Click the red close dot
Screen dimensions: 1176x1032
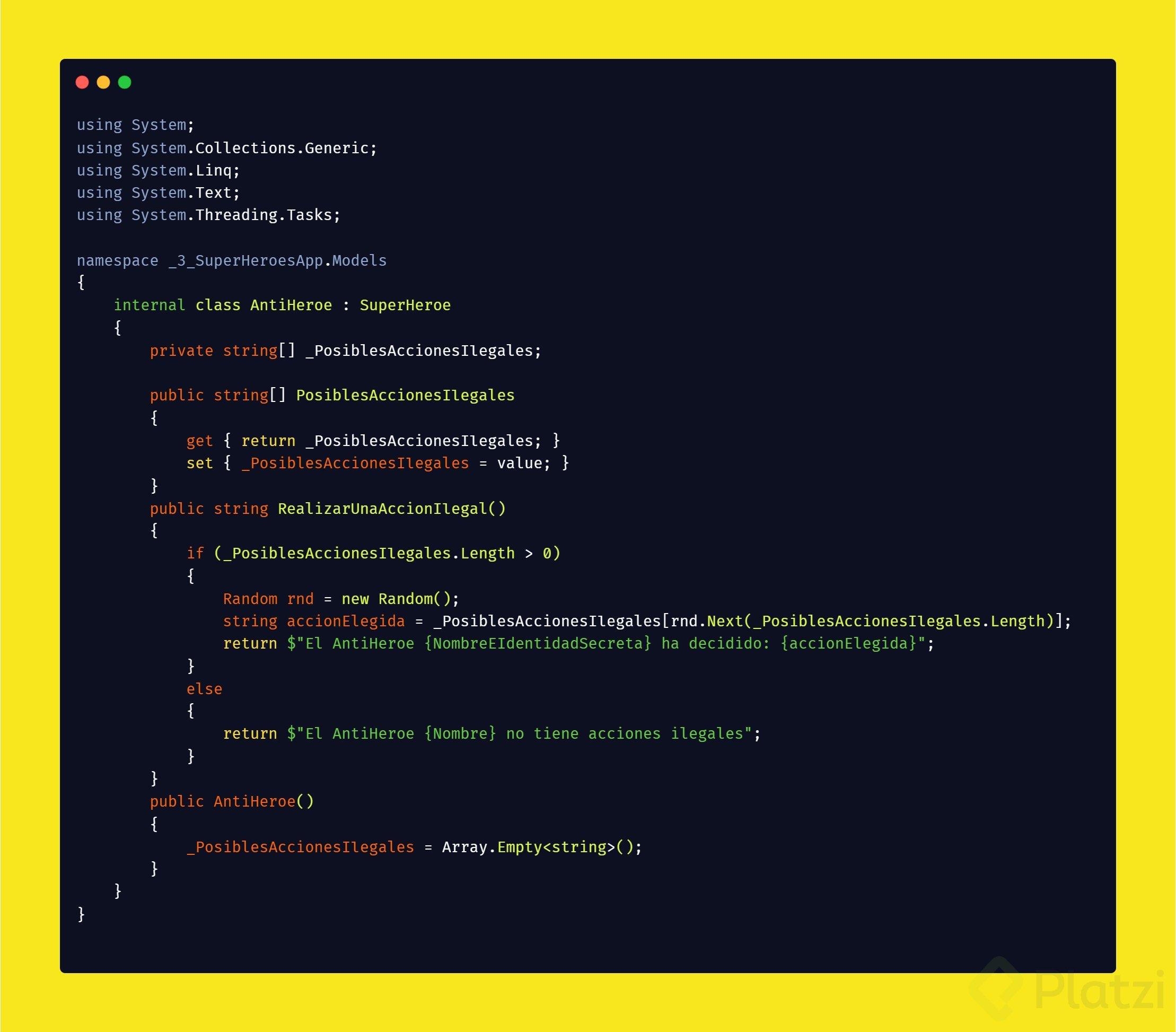82,82
